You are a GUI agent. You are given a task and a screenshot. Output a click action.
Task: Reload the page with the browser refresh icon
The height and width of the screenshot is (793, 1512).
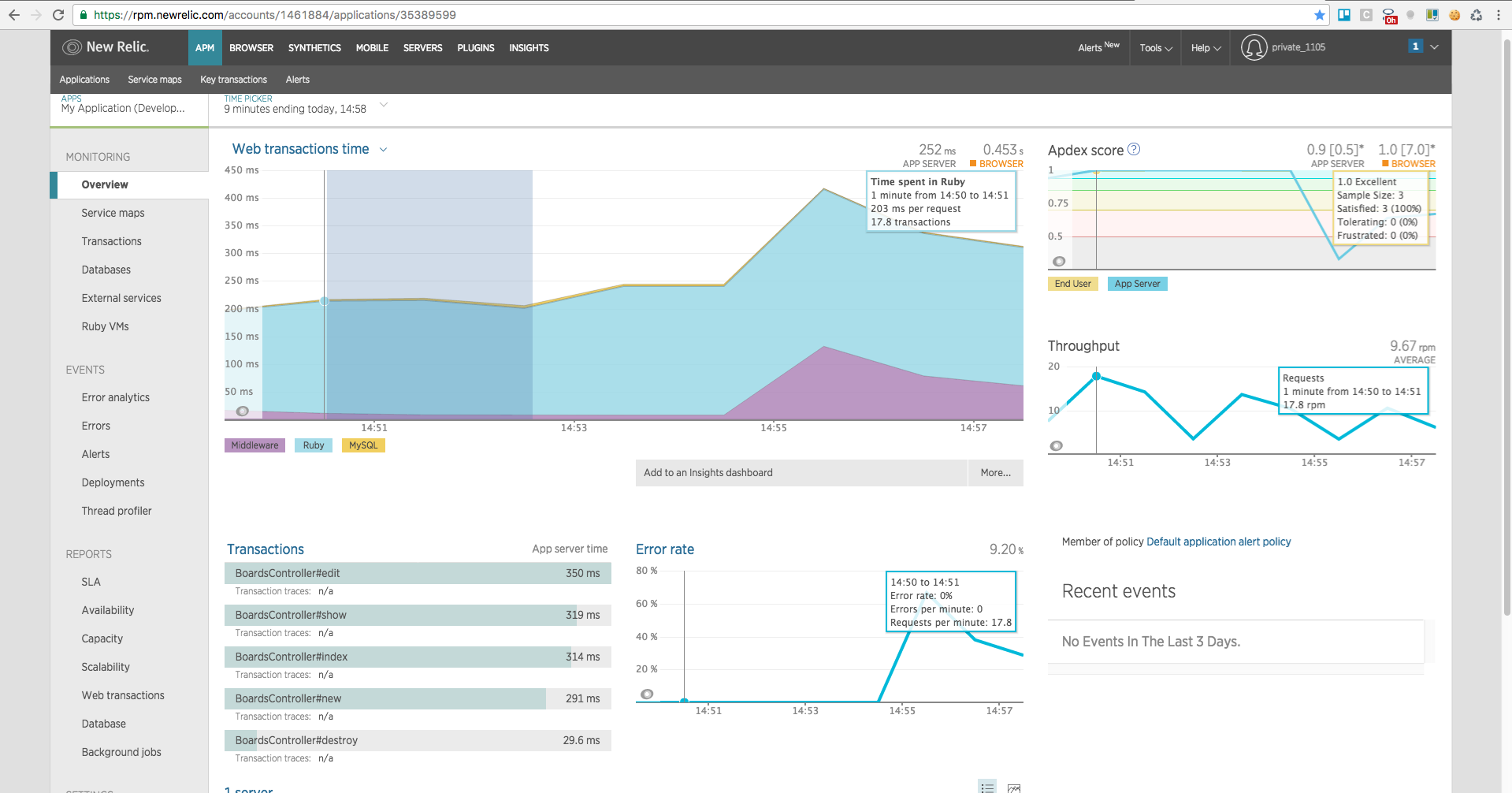[58, 15]
